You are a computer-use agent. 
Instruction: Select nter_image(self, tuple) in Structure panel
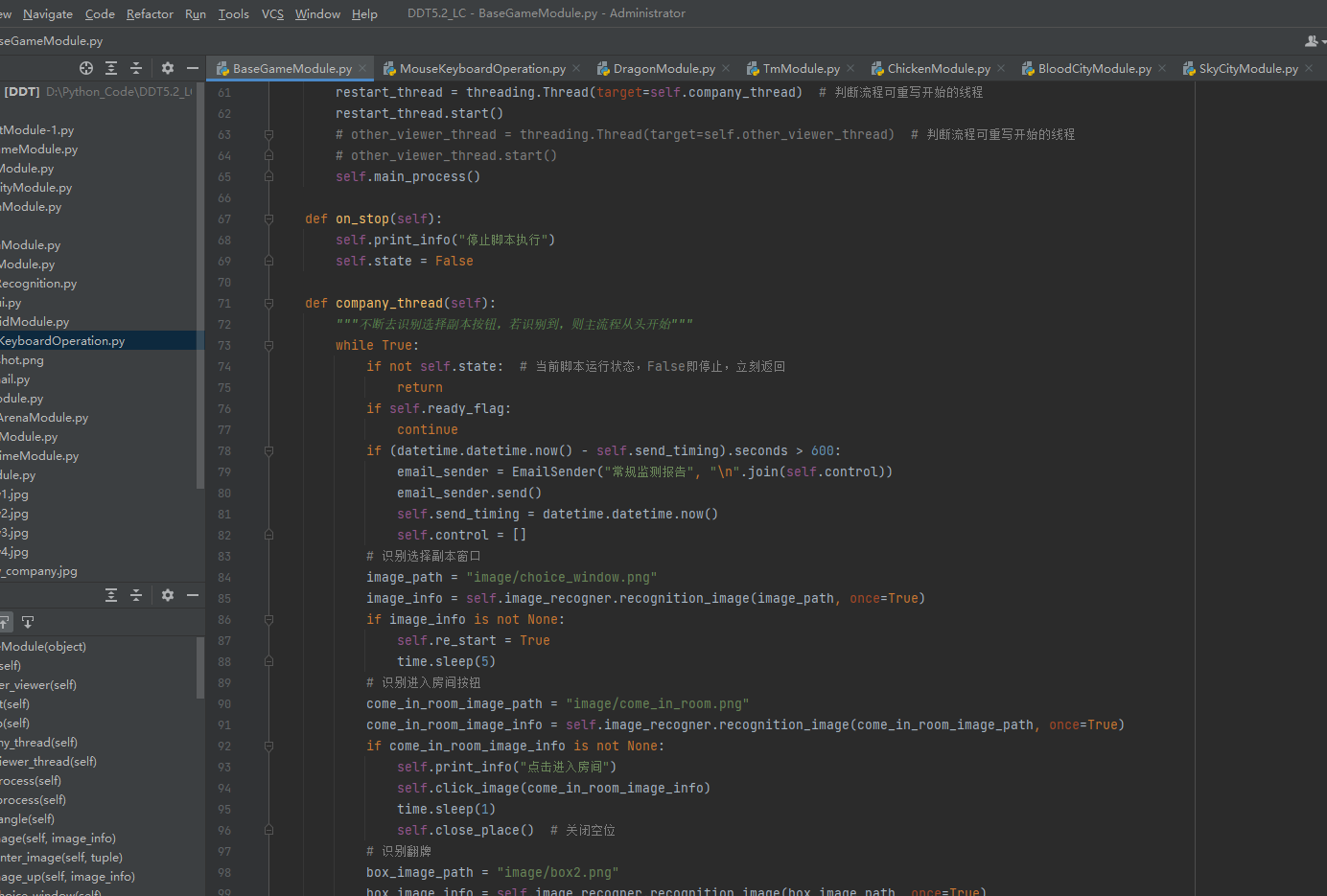tap(61, 858)
